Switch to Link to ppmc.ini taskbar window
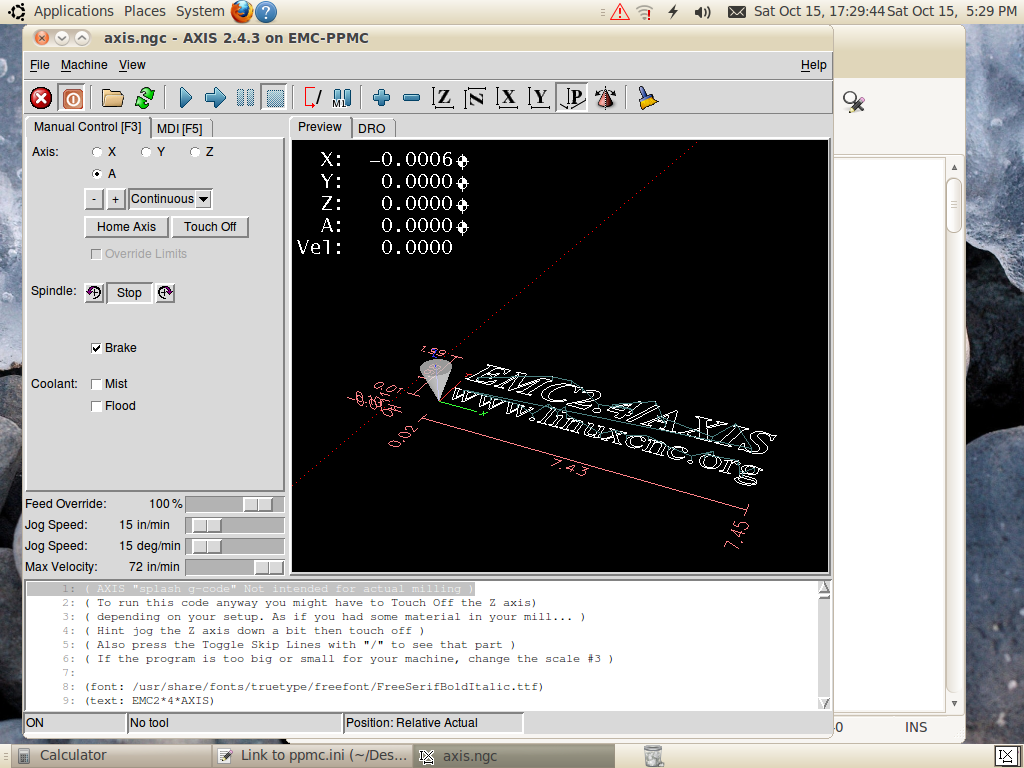 (313, 756)
